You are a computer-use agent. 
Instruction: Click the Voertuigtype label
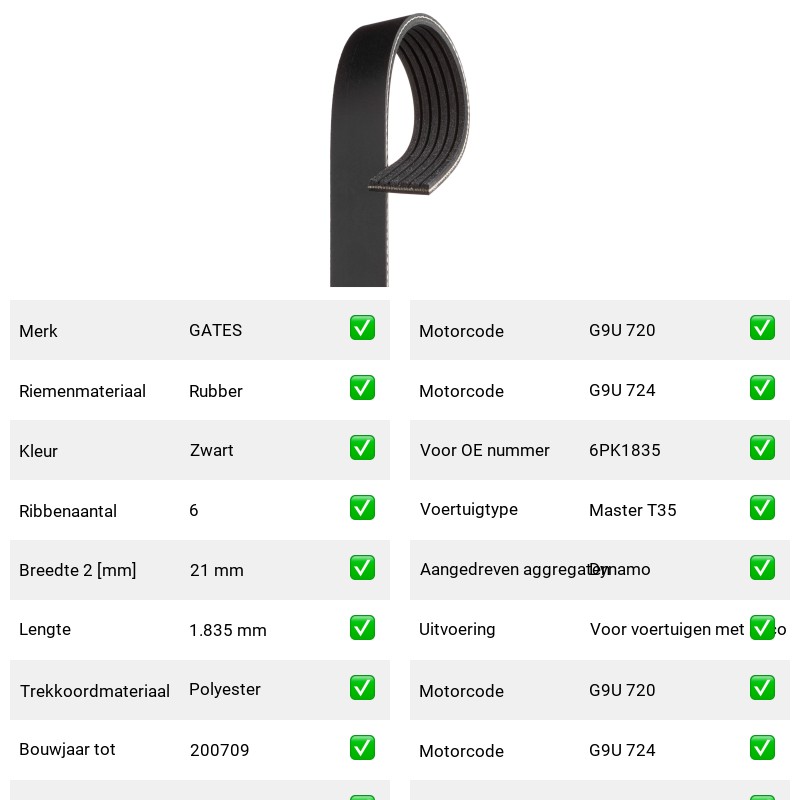point(468,509)
